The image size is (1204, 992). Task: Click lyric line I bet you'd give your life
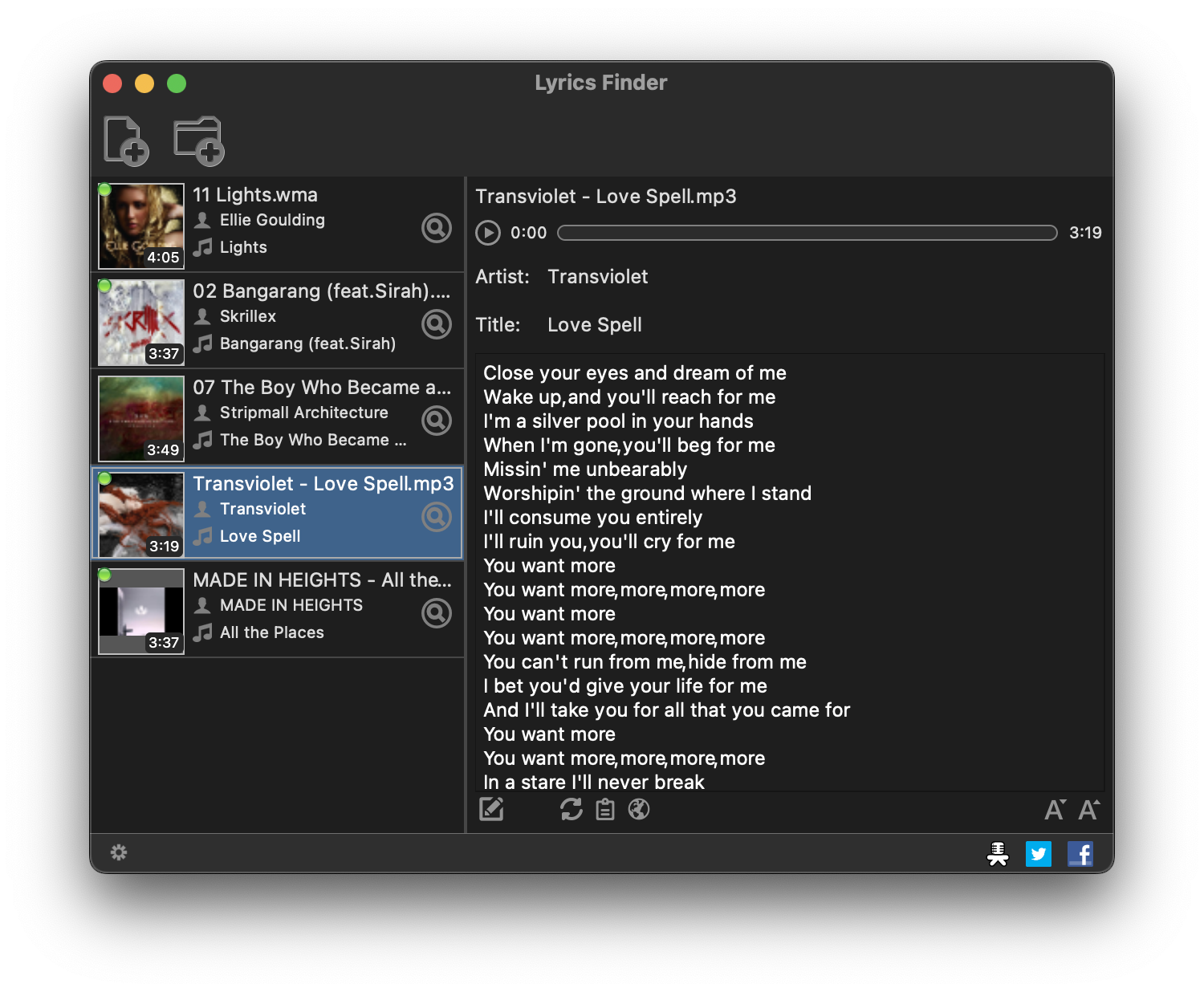pyautogui.click(x=625, y=686)
